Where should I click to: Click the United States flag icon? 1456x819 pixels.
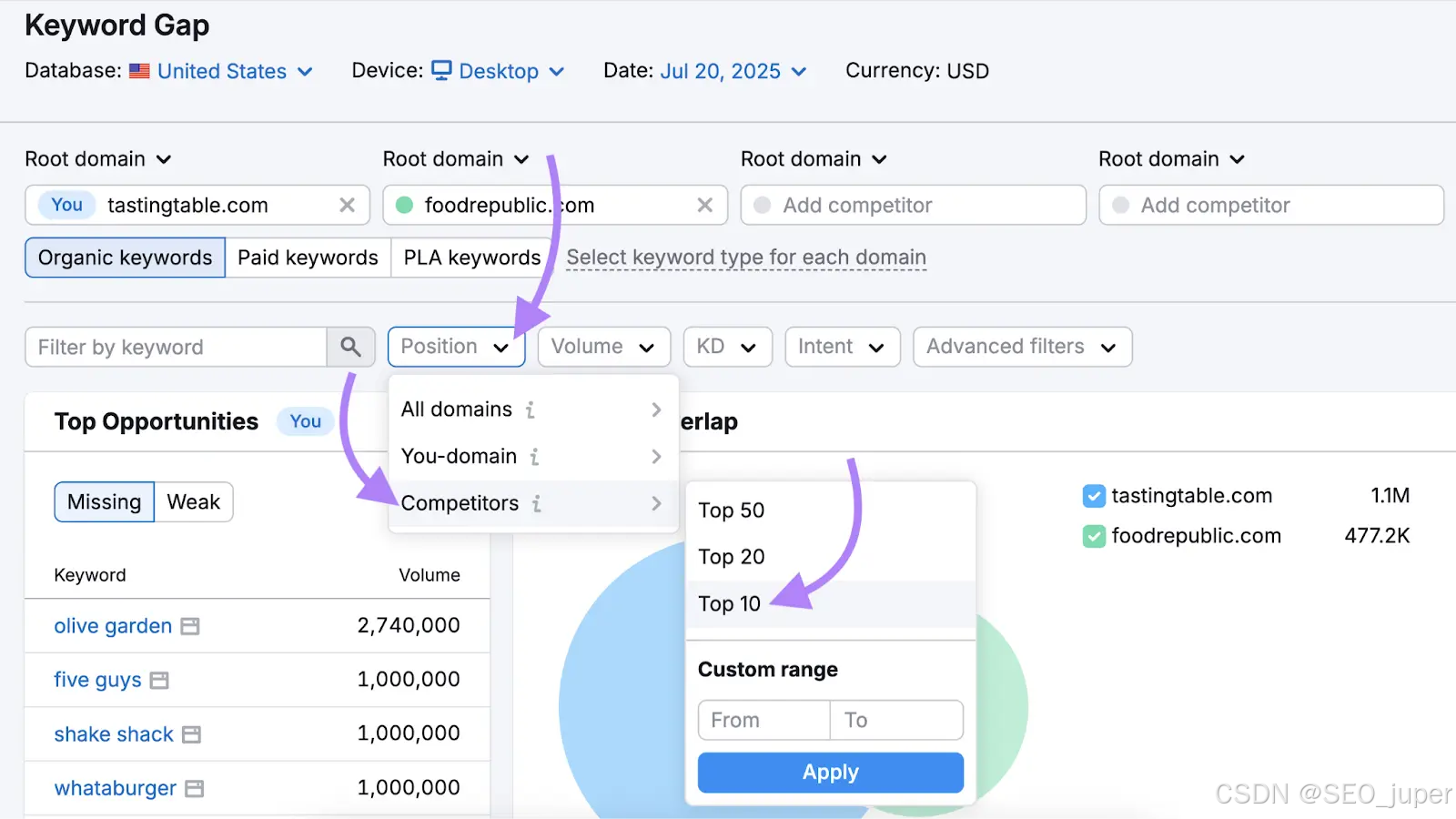click(x=139, y=71)
